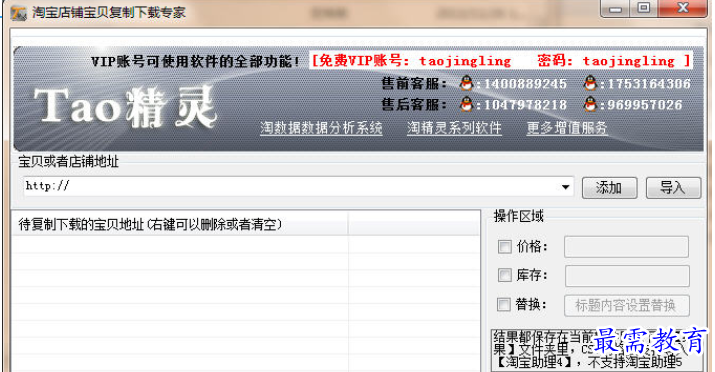Open 淘数据数据分析系统 link

pyautogui.click(x=321, y=128)
